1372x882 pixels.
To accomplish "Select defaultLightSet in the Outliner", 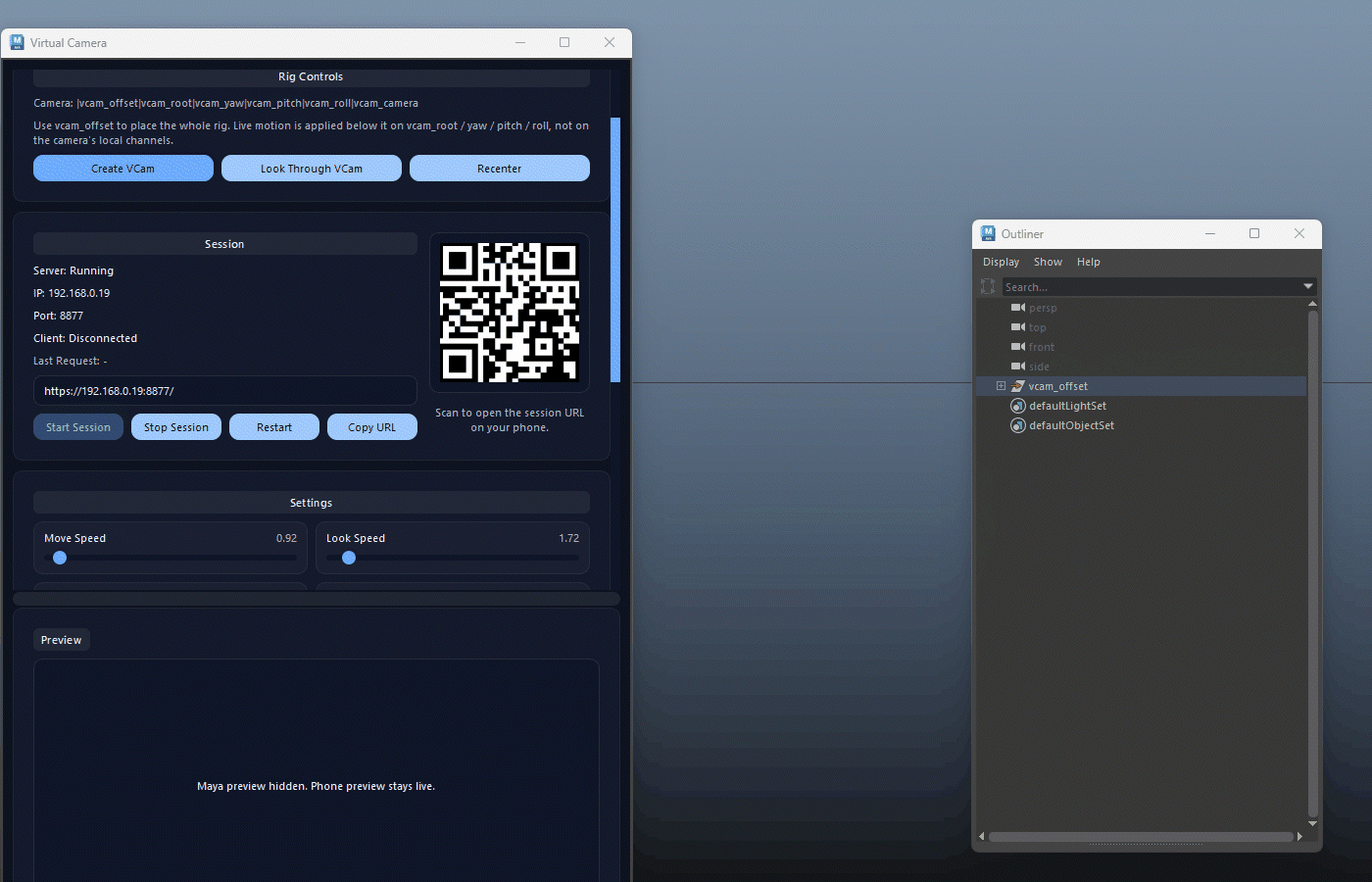I will 1068,406.
